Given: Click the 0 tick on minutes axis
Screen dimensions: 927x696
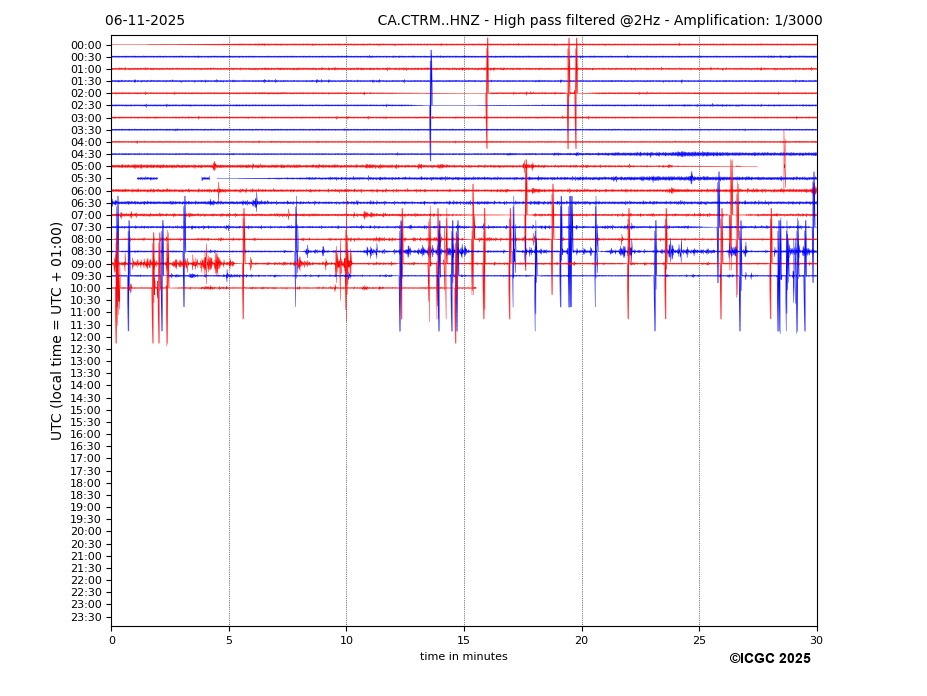Looking at the screenshot, I should [112, 640].
